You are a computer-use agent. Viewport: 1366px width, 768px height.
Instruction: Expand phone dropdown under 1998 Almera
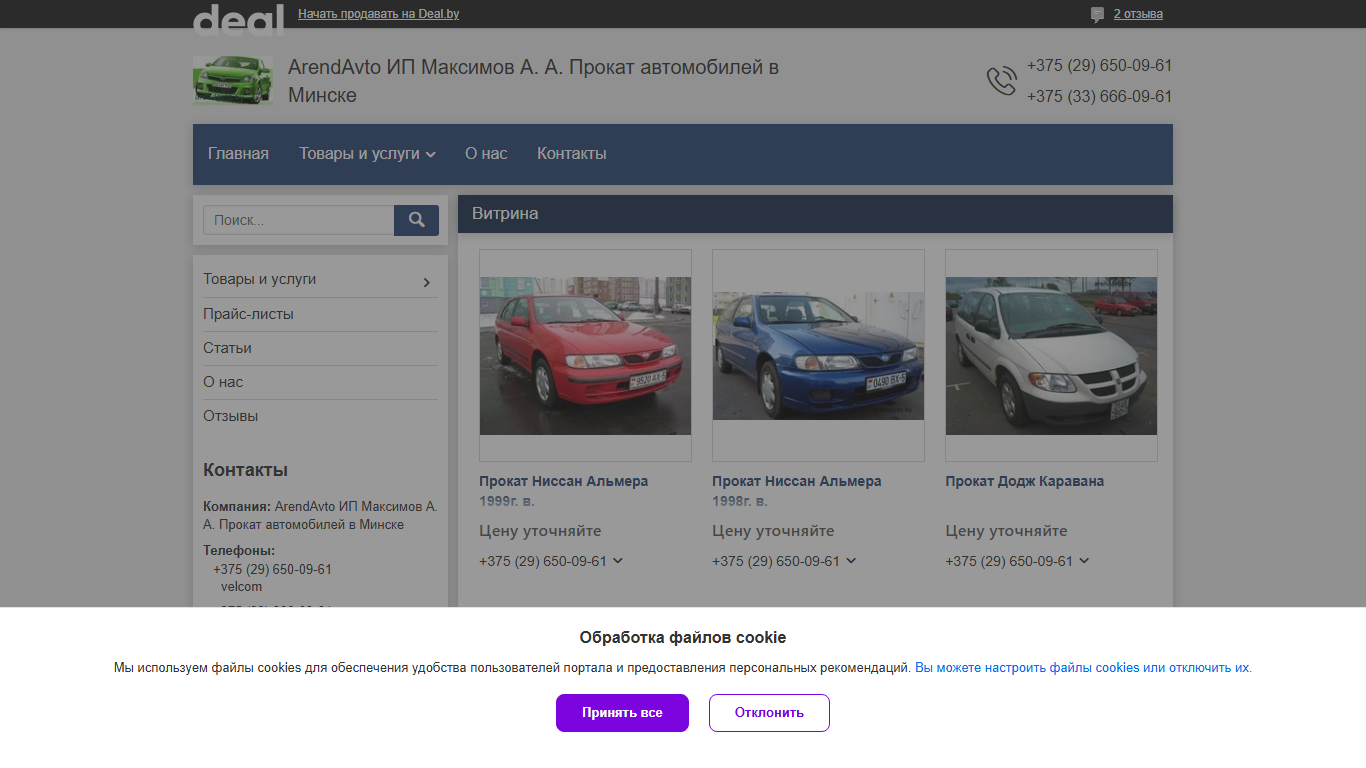(851, 561)
